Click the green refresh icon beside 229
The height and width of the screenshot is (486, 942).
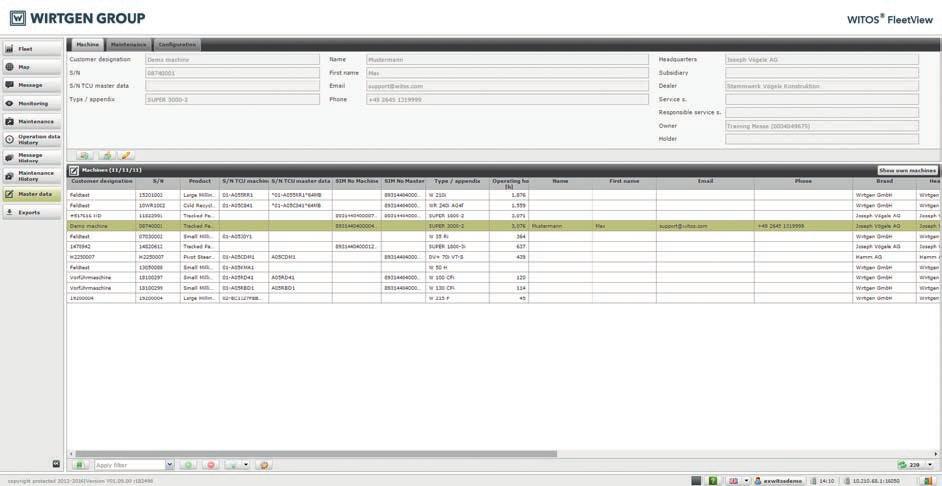902,465
